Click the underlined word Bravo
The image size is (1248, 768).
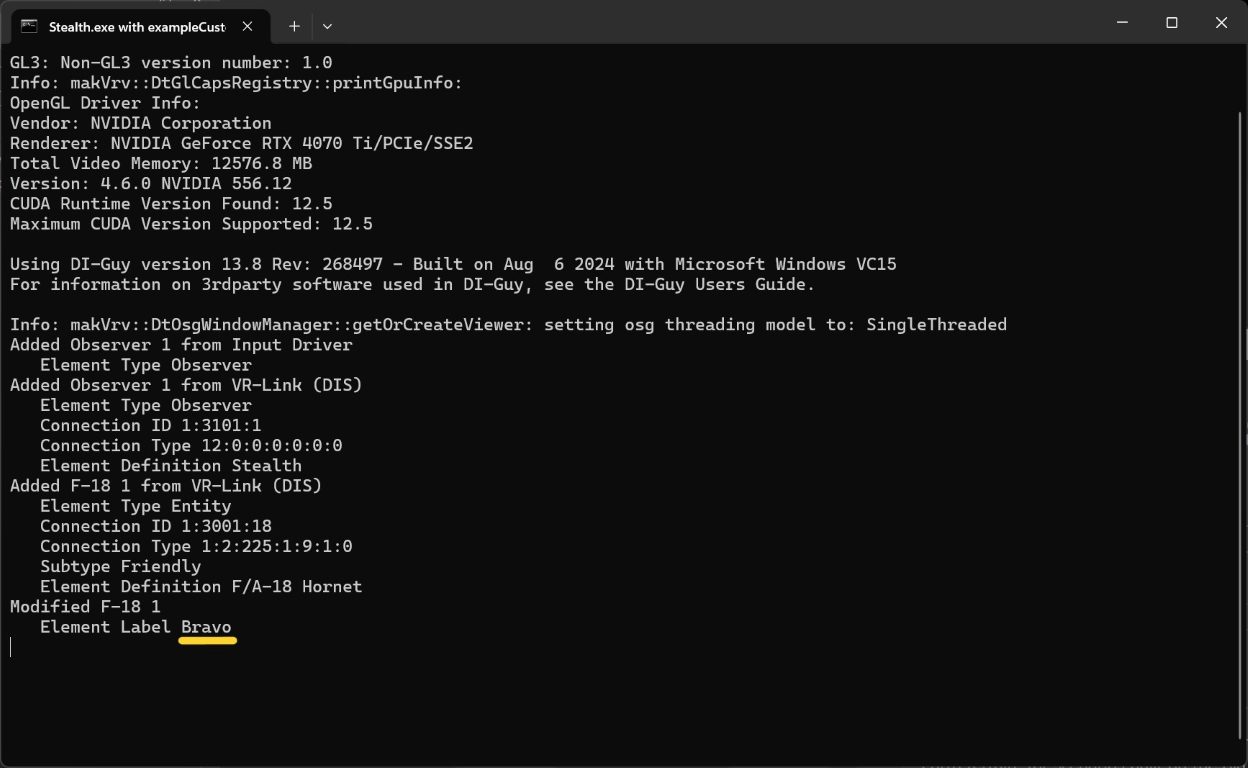206,627
